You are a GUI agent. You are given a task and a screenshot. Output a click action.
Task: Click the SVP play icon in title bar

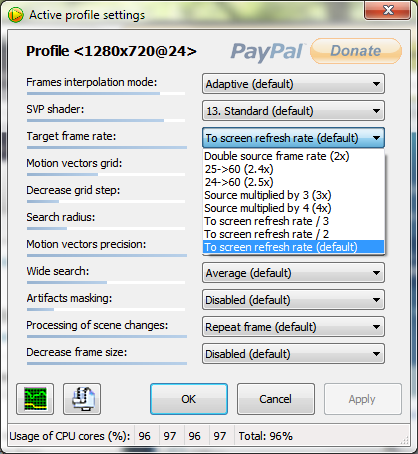pos(15,15)
